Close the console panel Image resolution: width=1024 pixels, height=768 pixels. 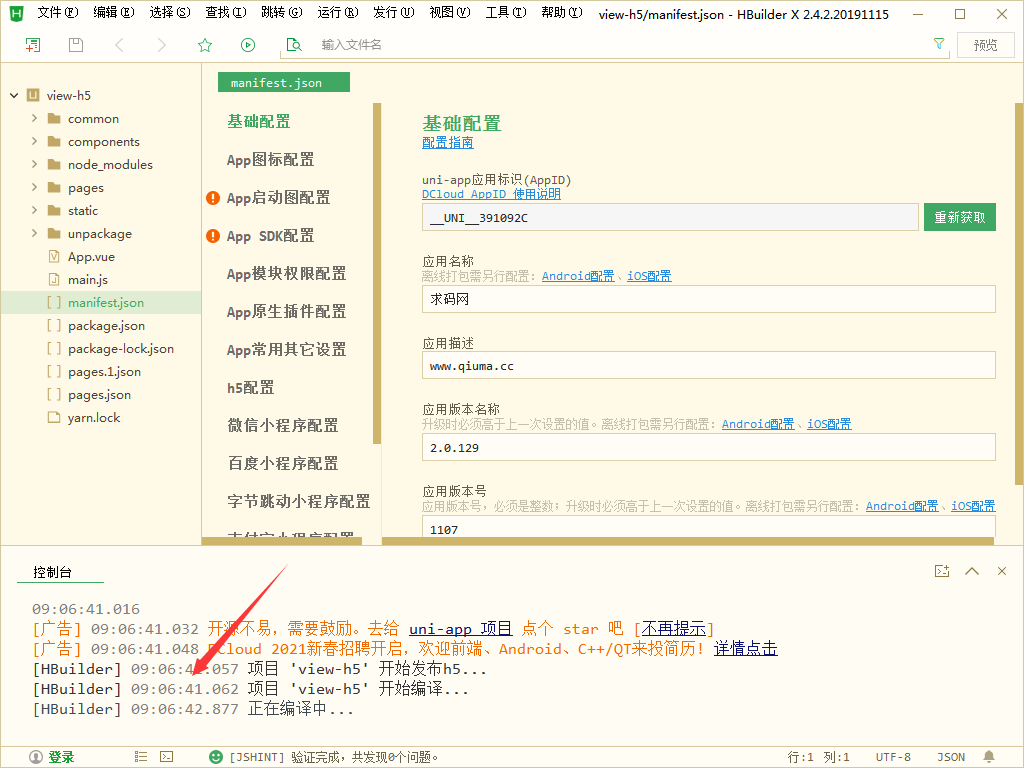1002,571
